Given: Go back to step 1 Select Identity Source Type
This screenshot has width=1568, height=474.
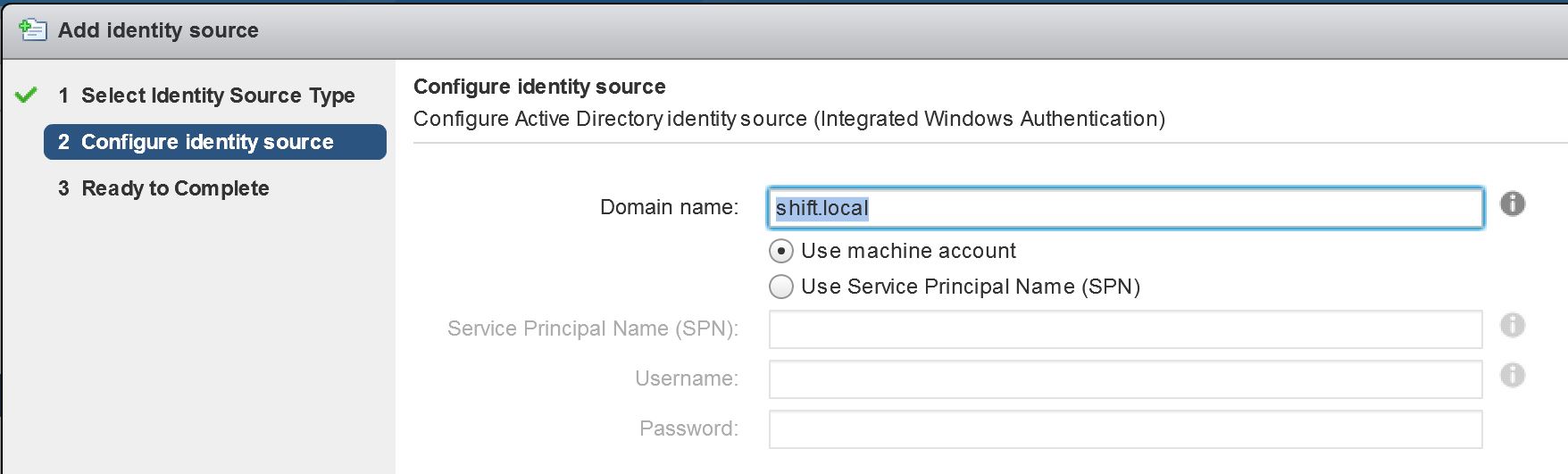Looking at the screenshot, I should click(x=206, y=96).
